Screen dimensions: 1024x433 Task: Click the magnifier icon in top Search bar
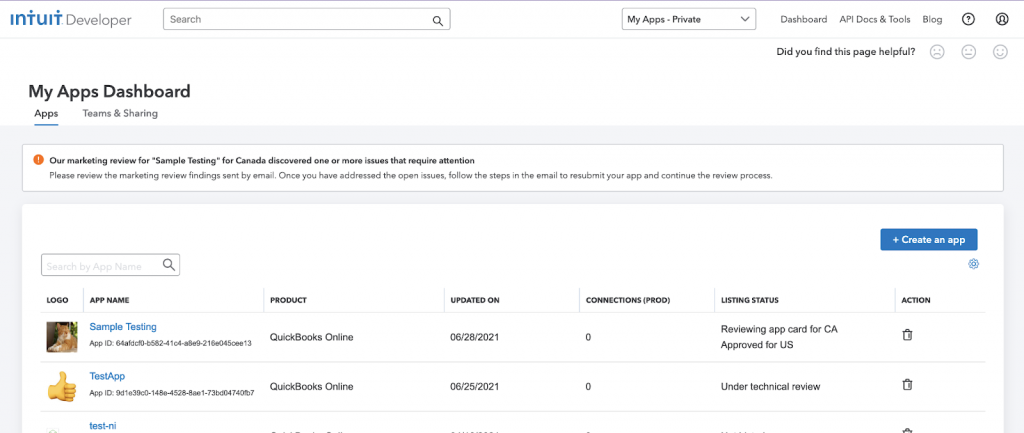[x=438, y=20]
